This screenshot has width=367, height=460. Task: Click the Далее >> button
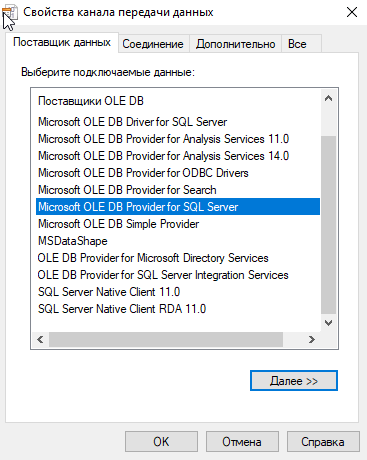[294, 381]
